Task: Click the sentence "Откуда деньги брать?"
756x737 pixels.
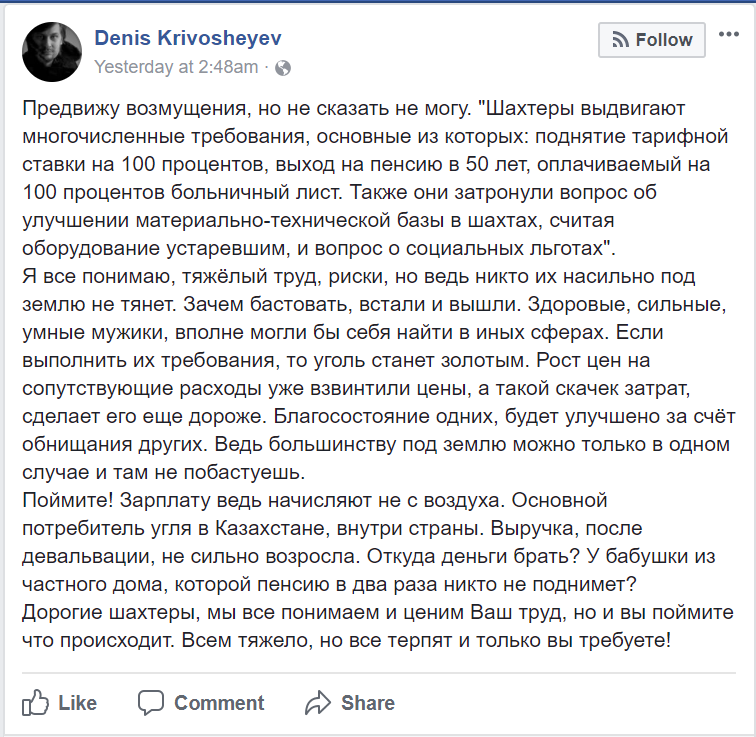Action: click(x=507, y=553)
